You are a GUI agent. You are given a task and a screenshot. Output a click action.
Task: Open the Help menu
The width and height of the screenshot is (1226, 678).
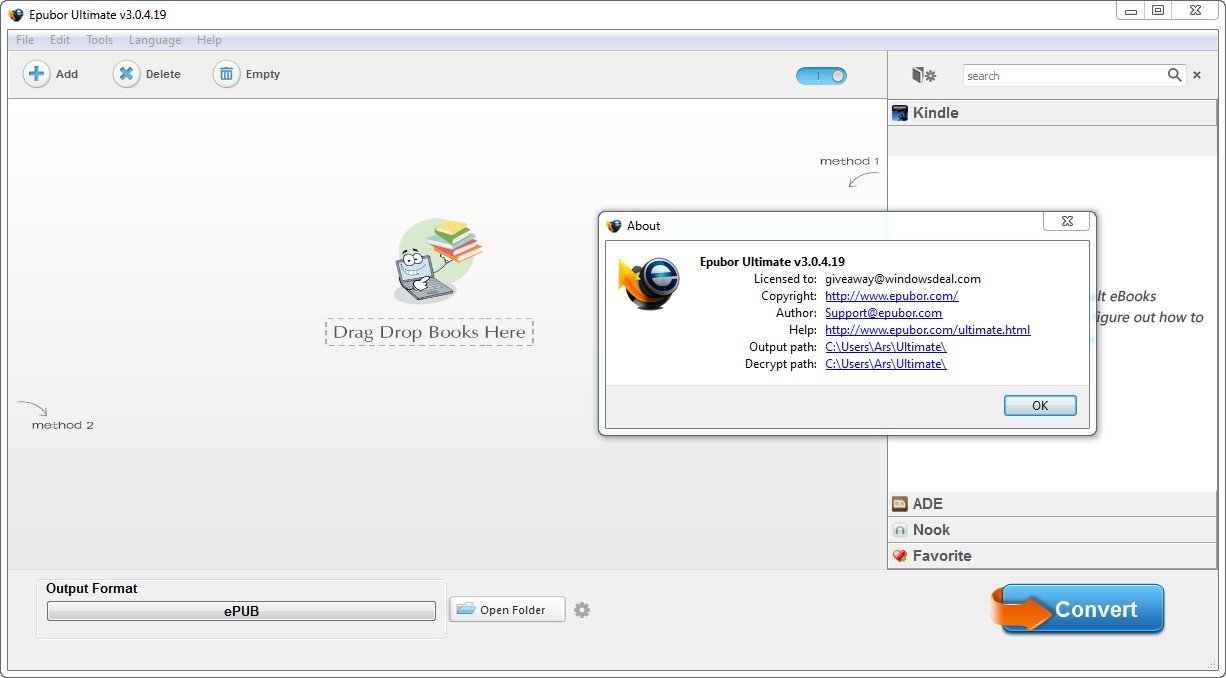pyautogui.click(x=209, y=40)
